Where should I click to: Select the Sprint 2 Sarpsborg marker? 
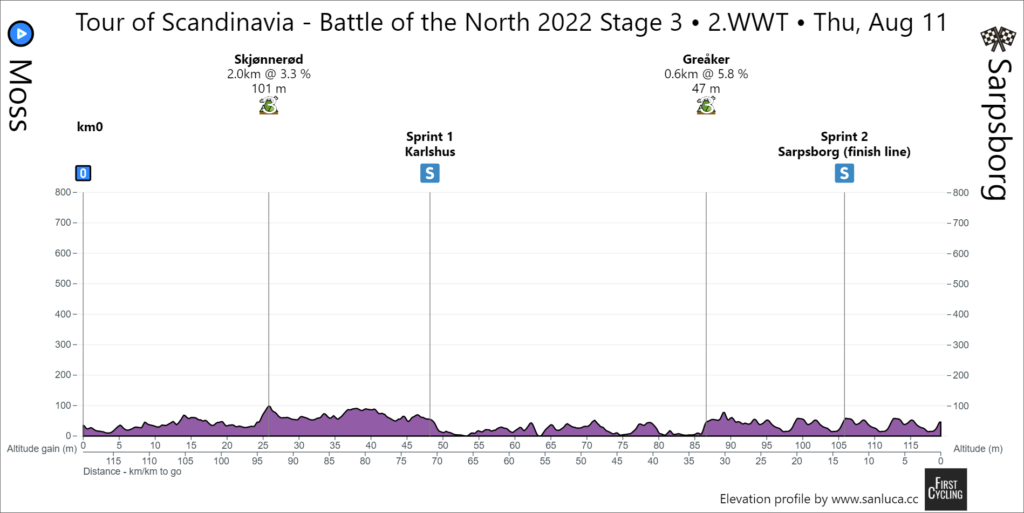click(x=845, y=174)
